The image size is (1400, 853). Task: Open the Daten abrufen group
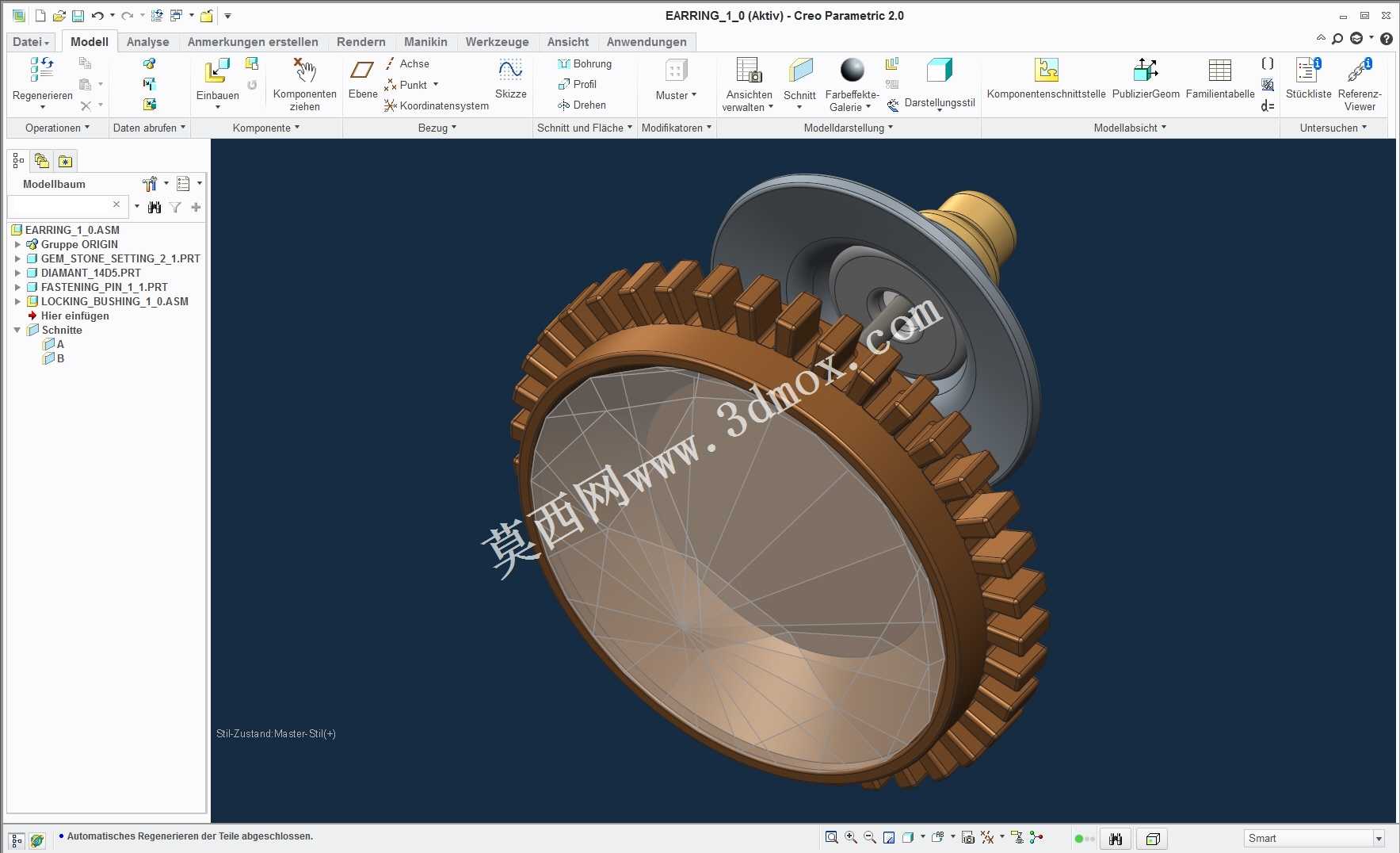coord(149,128)
